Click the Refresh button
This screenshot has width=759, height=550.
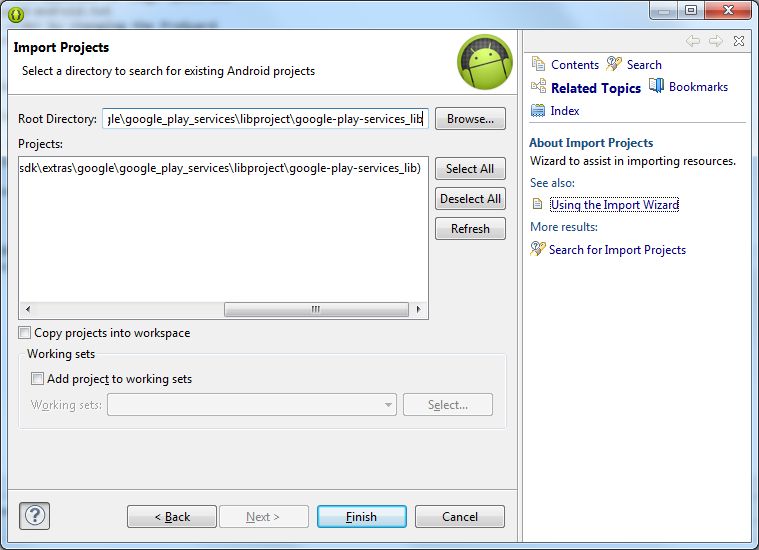(x=470, y=229)
